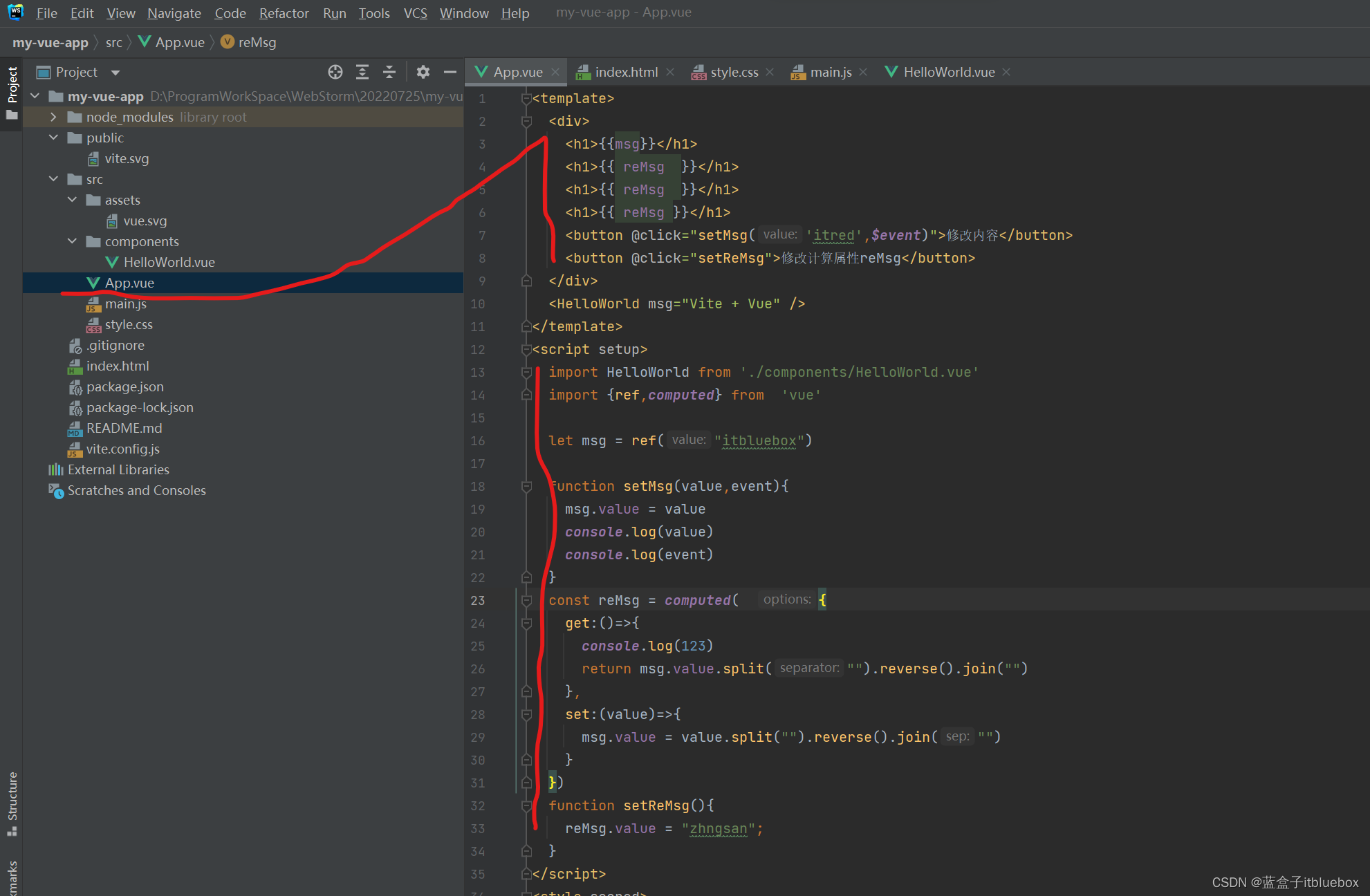Click App.vue breadcrumb in navigation bar
Screen dimensions: 1370x896
[x=172, y=42]
